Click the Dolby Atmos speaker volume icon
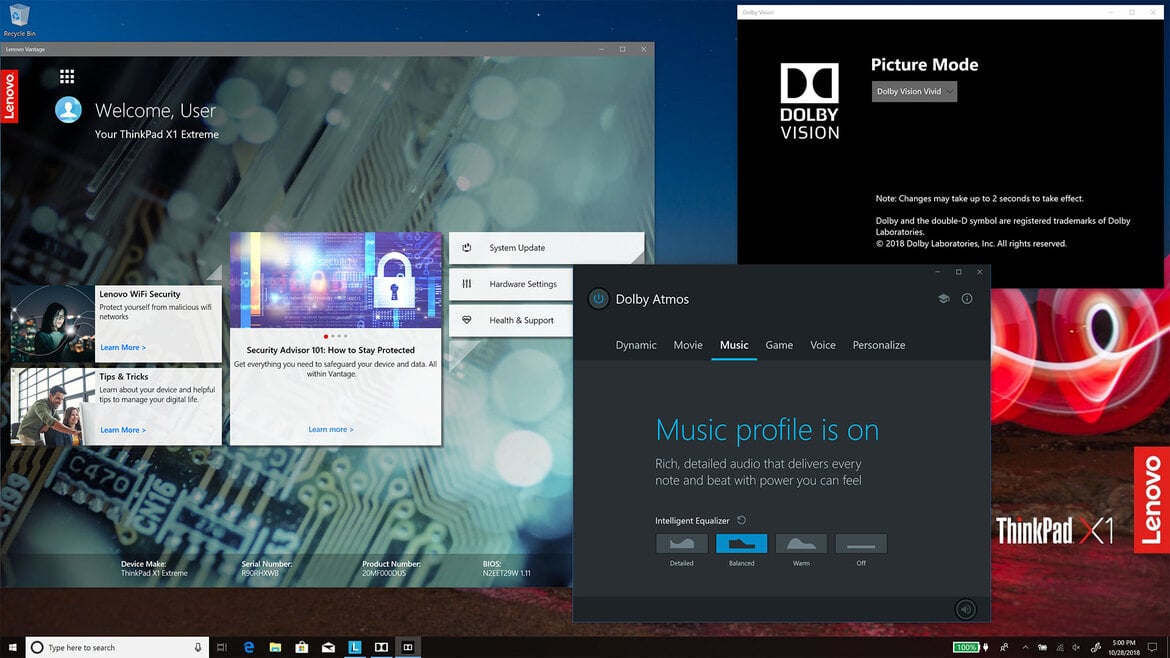1170x658 pixels. 966,610
